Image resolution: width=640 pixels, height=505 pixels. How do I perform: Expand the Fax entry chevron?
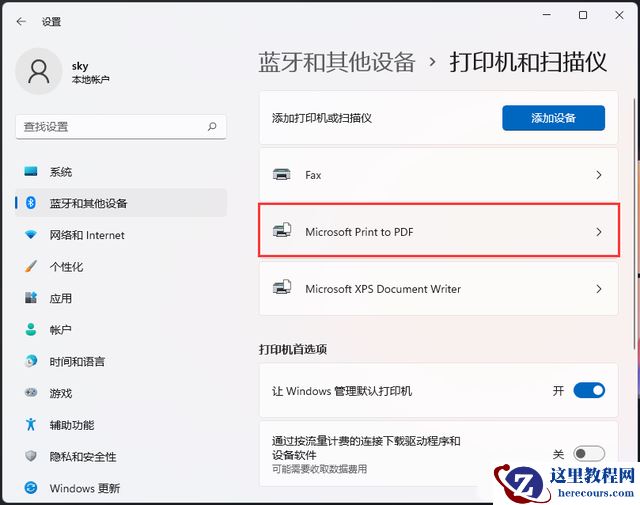click(598, 175)
